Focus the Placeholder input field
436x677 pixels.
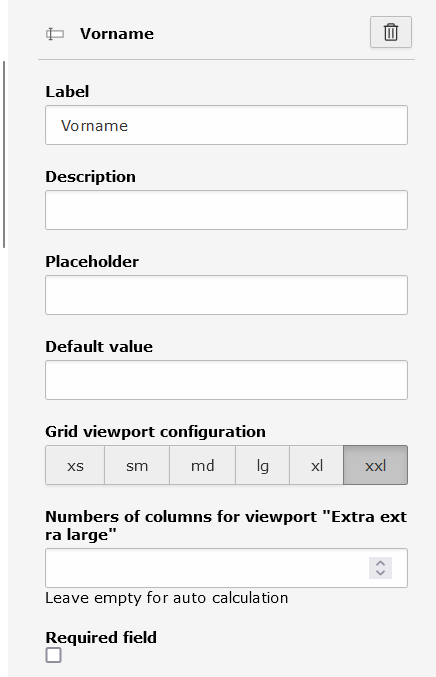pyautogui.click(x=226, y=295)
